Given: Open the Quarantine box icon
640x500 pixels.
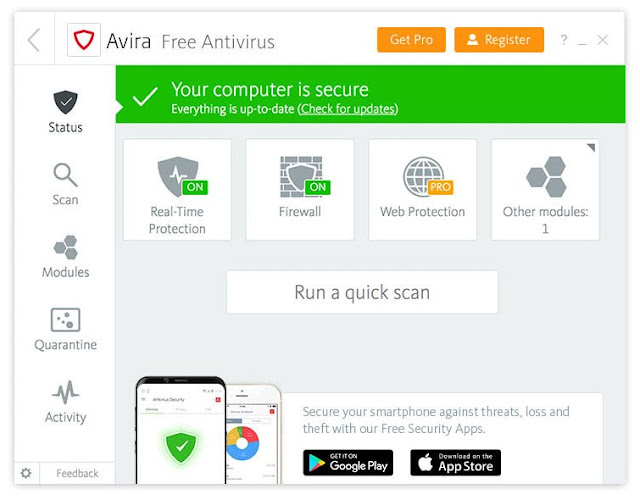Looking at the screenshot, I should [65, 320].
